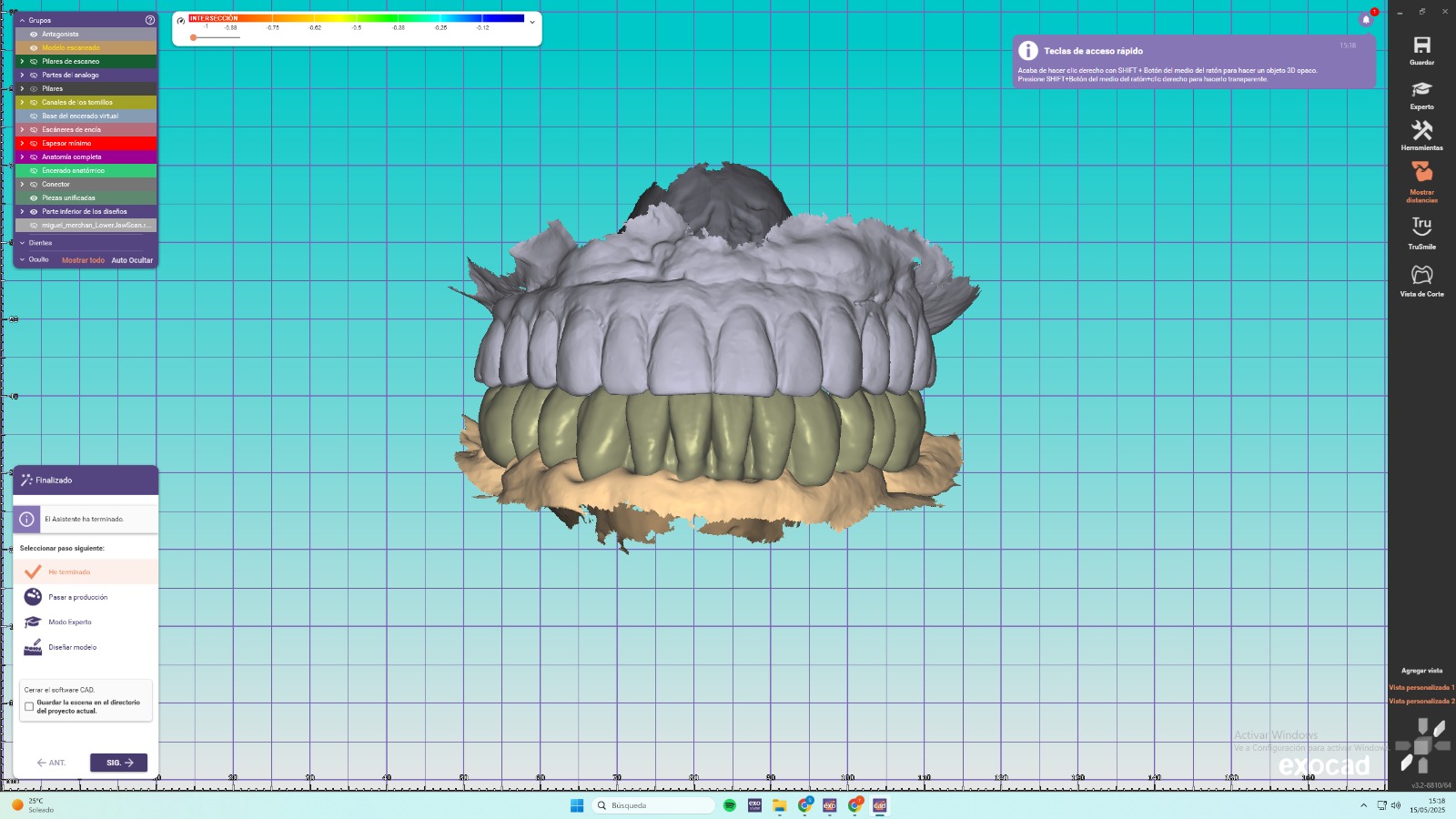Click the Experto icon in right sidebar

coord(1421,89)
